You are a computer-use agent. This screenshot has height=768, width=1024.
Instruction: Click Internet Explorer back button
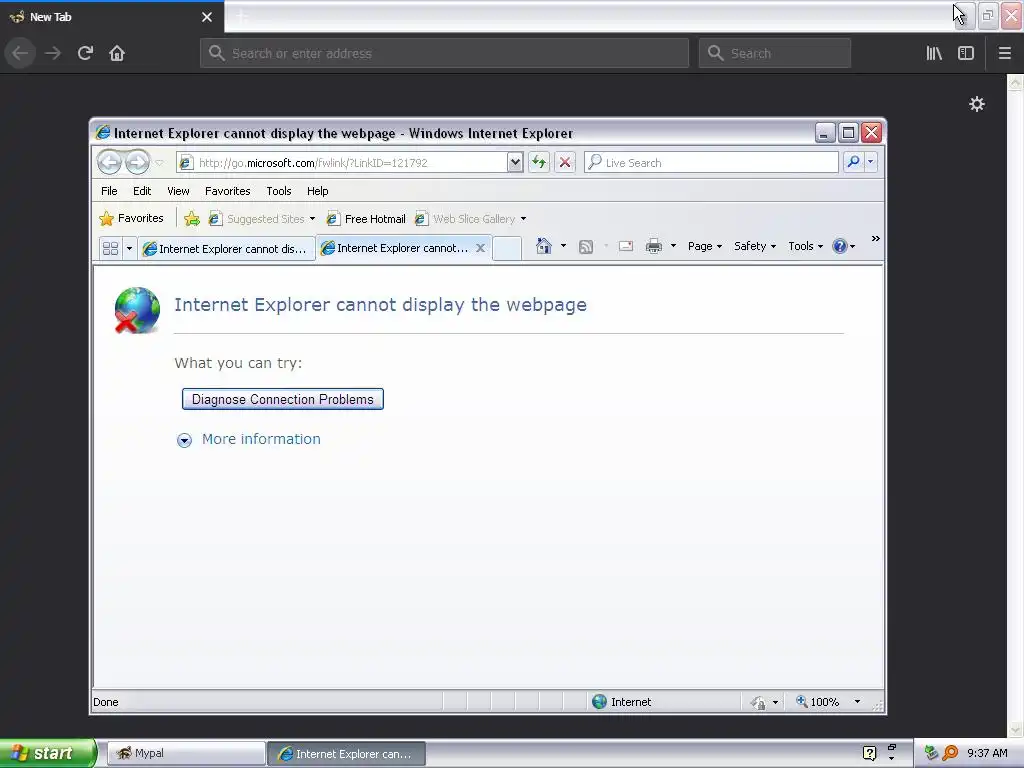point(109,162)
